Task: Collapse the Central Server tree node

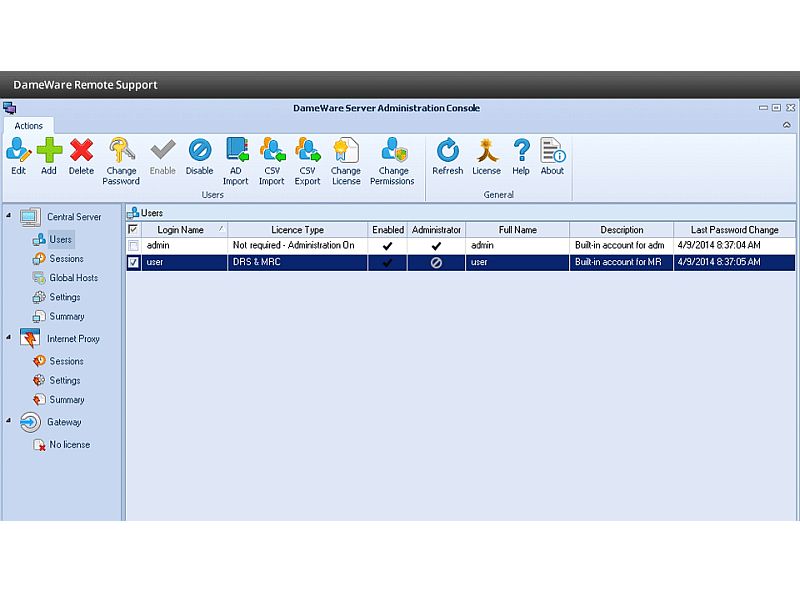Action: (9, 216)
